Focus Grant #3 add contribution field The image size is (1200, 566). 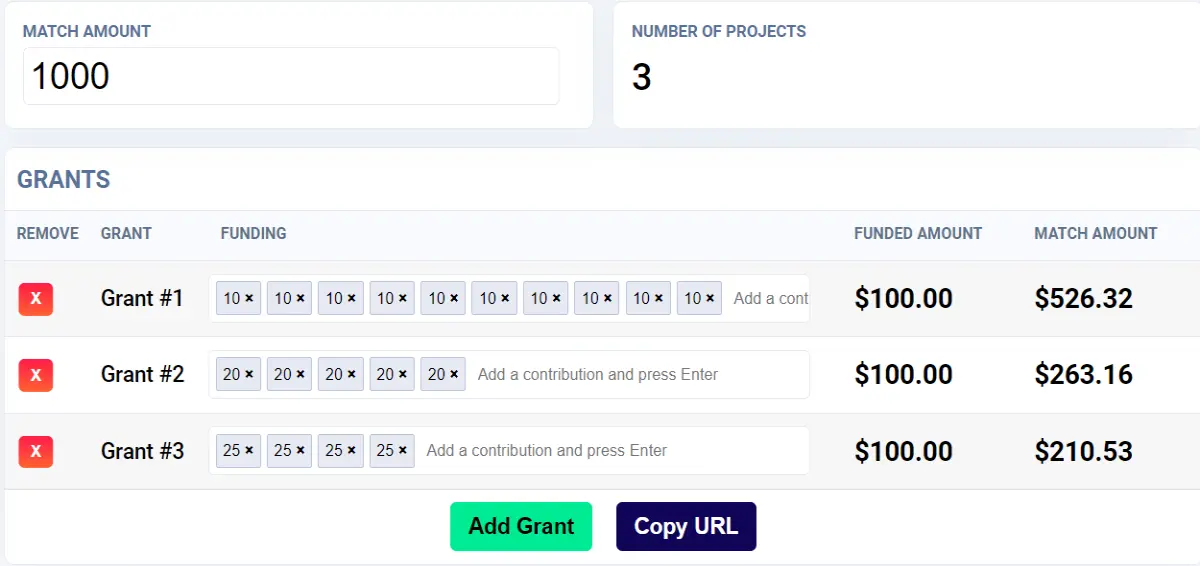click(612, 450)
